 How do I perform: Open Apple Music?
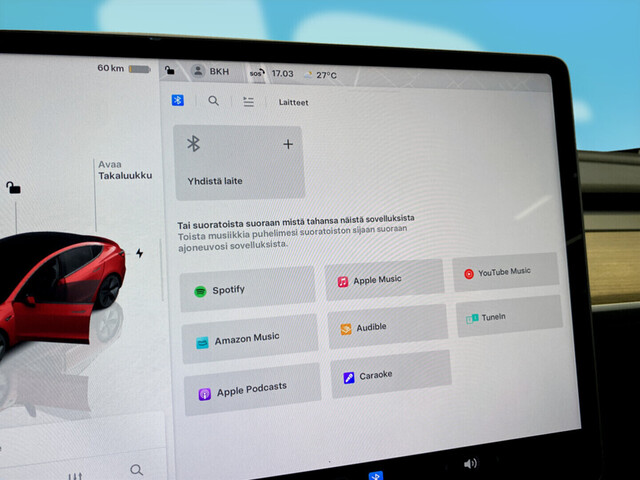pos(384,280)
